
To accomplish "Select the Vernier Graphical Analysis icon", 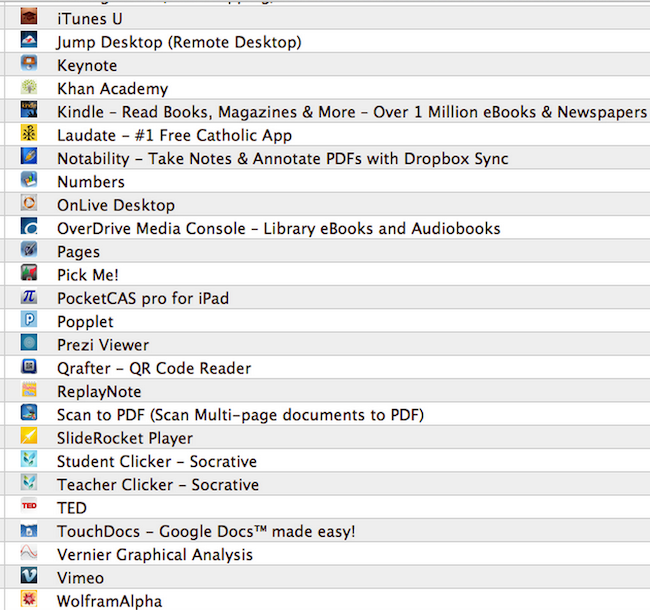I will coord(29,552).
